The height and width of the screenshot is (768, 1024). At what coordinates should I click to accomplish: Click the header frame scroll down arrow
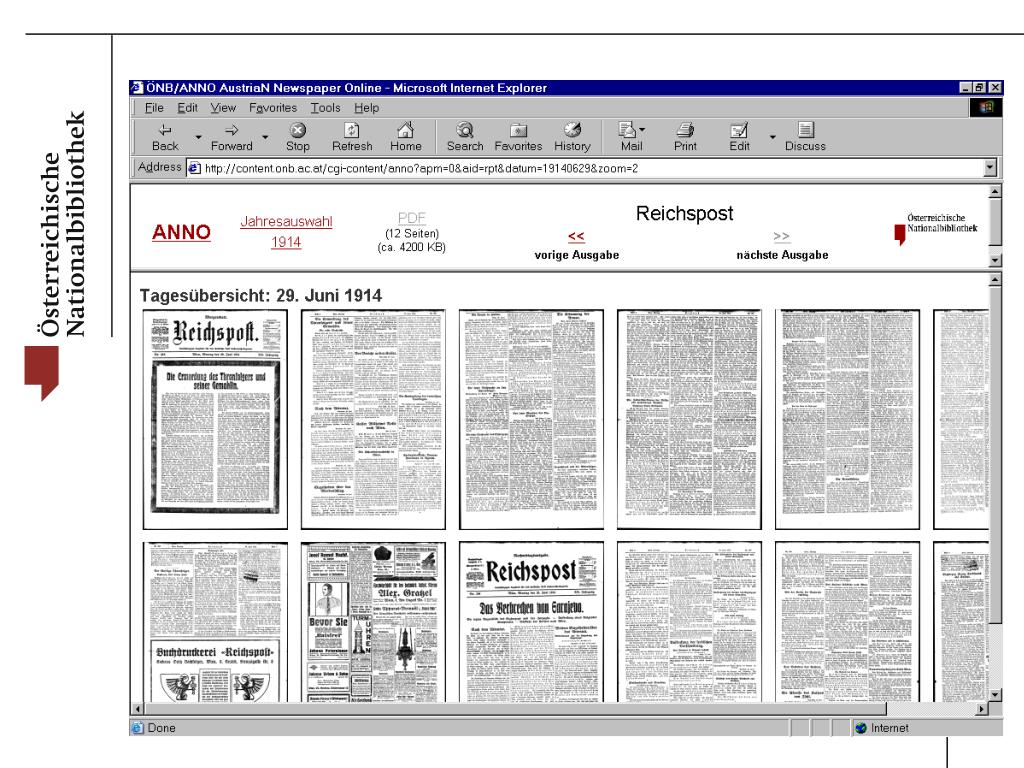coord(995,260)
